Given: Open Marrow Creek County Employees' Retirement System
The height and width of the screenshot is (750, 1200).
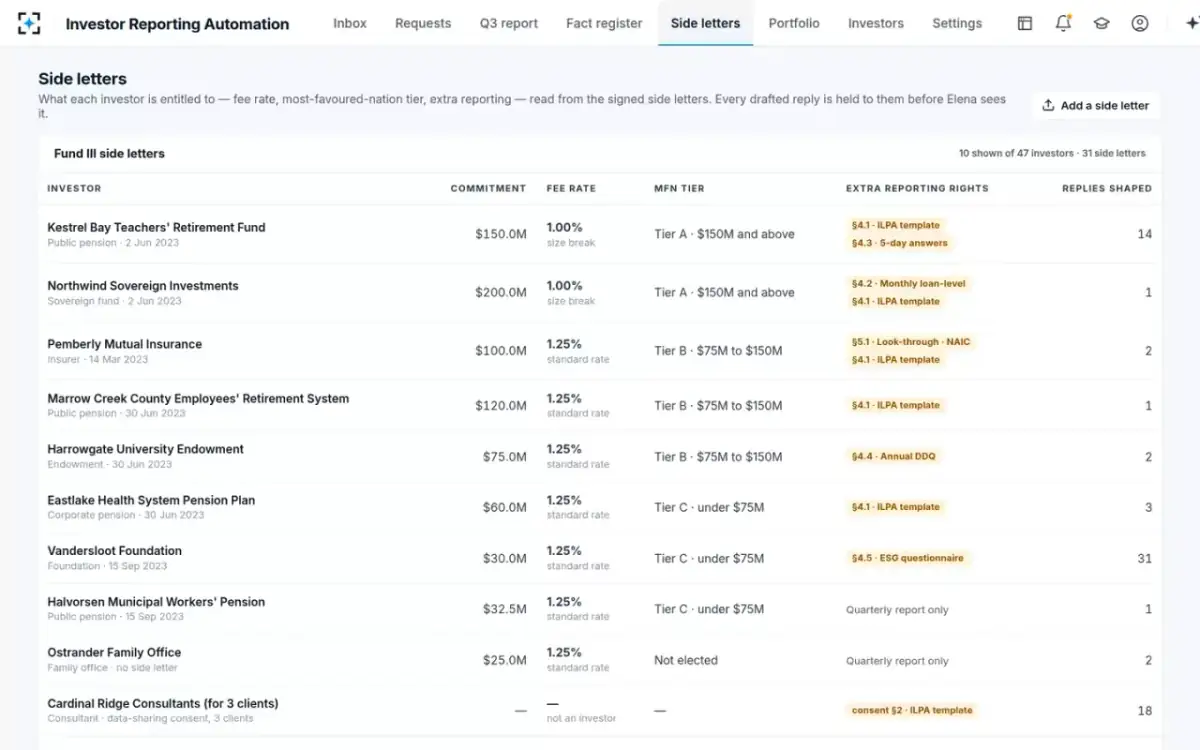Looking at the screenshot, I should pos(600,405).
